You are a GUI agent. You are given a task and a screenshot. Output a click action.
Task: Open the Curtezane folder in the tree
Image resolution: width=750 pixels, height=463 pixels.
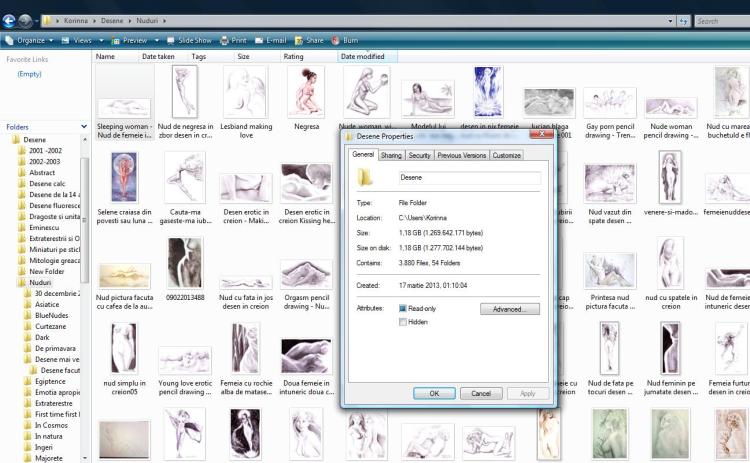point(50,327)
